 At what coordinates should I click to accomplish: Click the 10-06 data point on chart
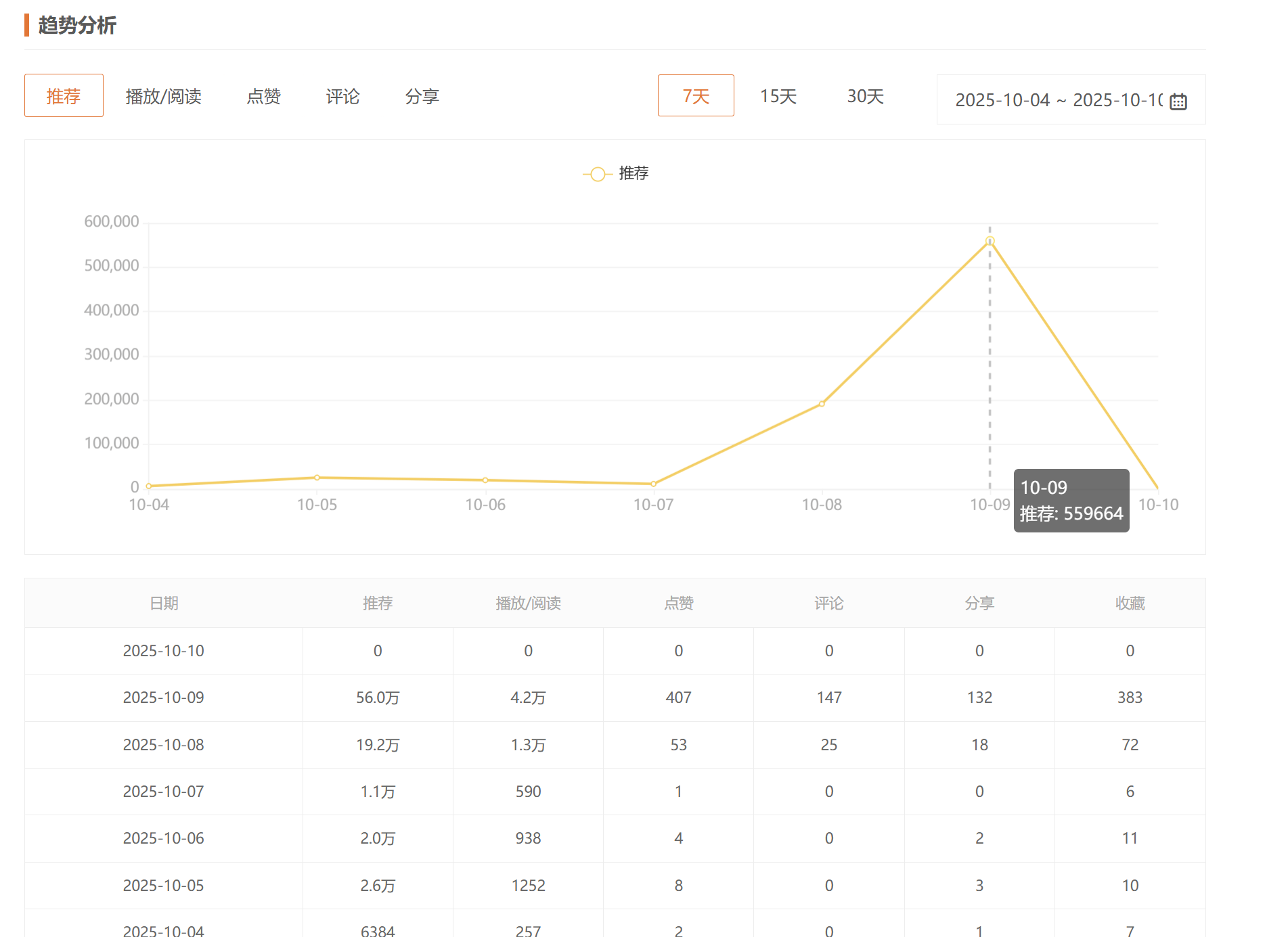[485, 480]
